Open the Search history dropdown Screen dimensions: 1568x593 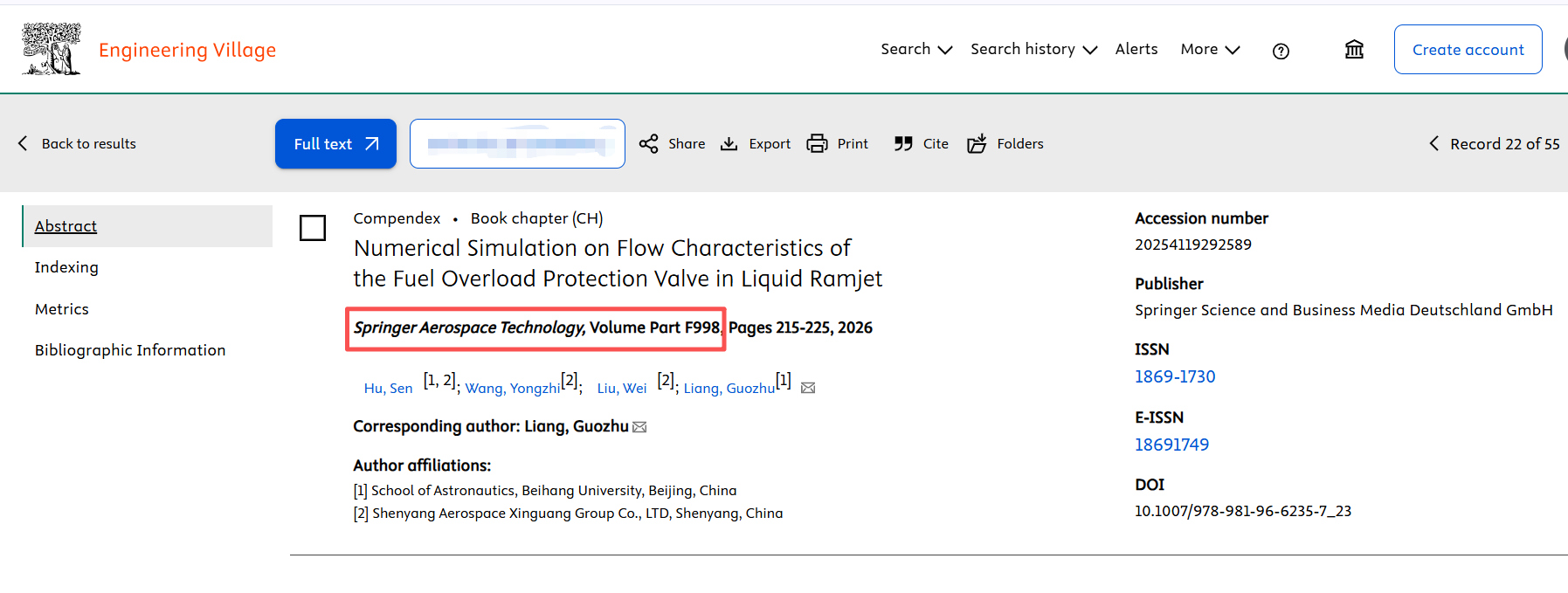tap(1033, 50)
